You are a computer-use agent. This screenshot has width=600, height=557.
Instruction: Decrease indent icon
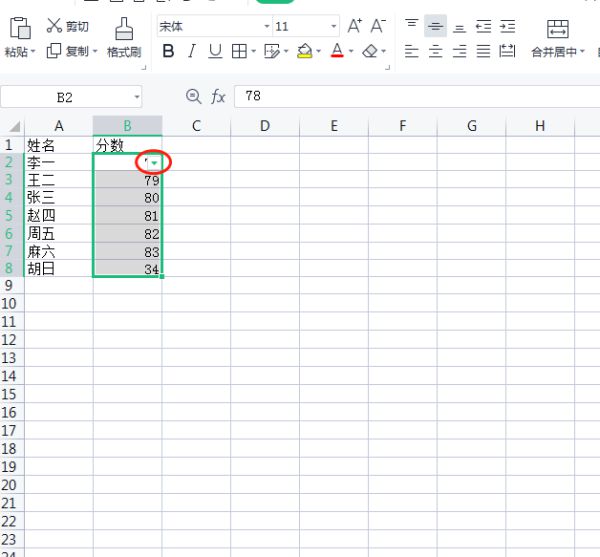[x=483, y=26]
